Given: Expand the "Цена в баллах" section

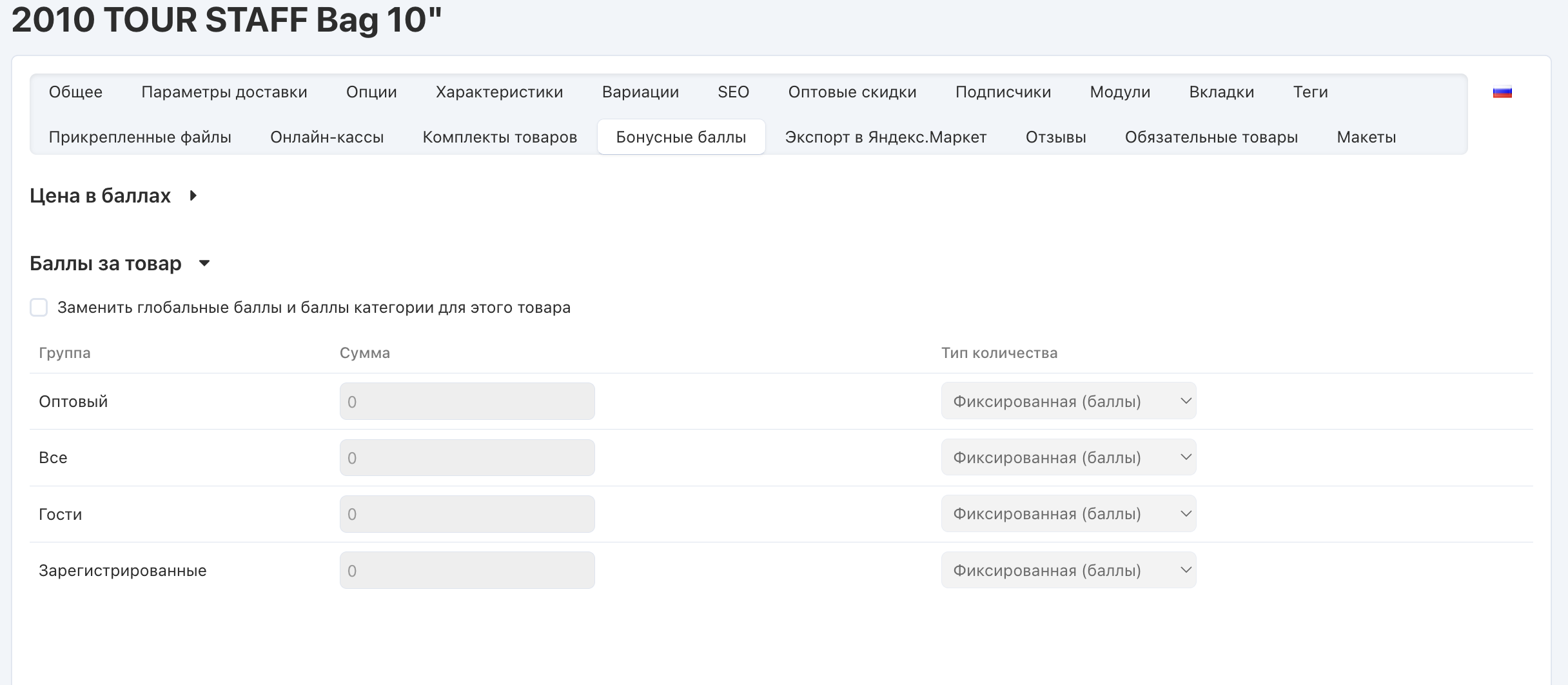Looking at the screenshot, I should pyautogui.click(x=193, y=195).
